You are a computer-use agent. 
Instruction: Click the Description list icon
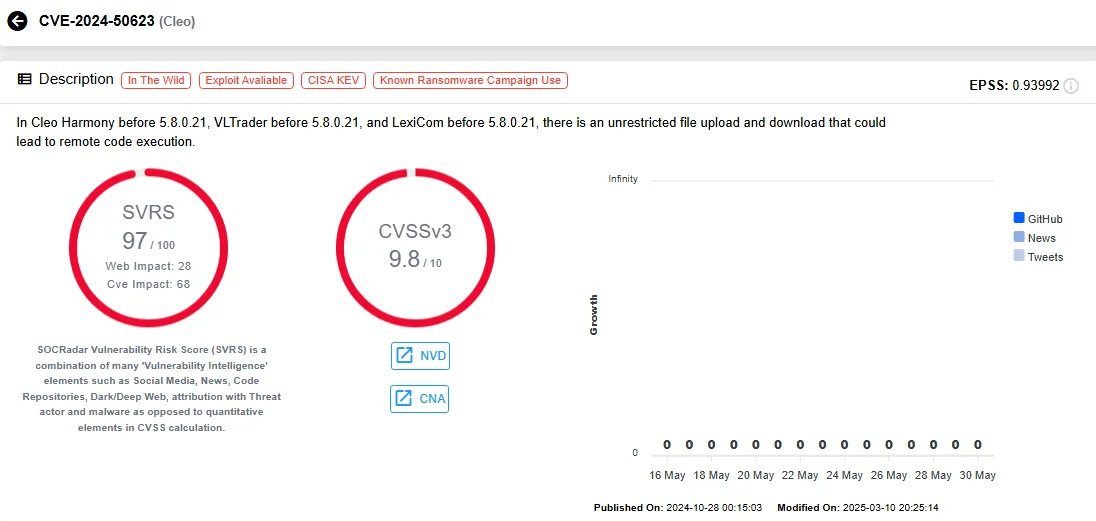pyautogui.click(x=24, y=79)
